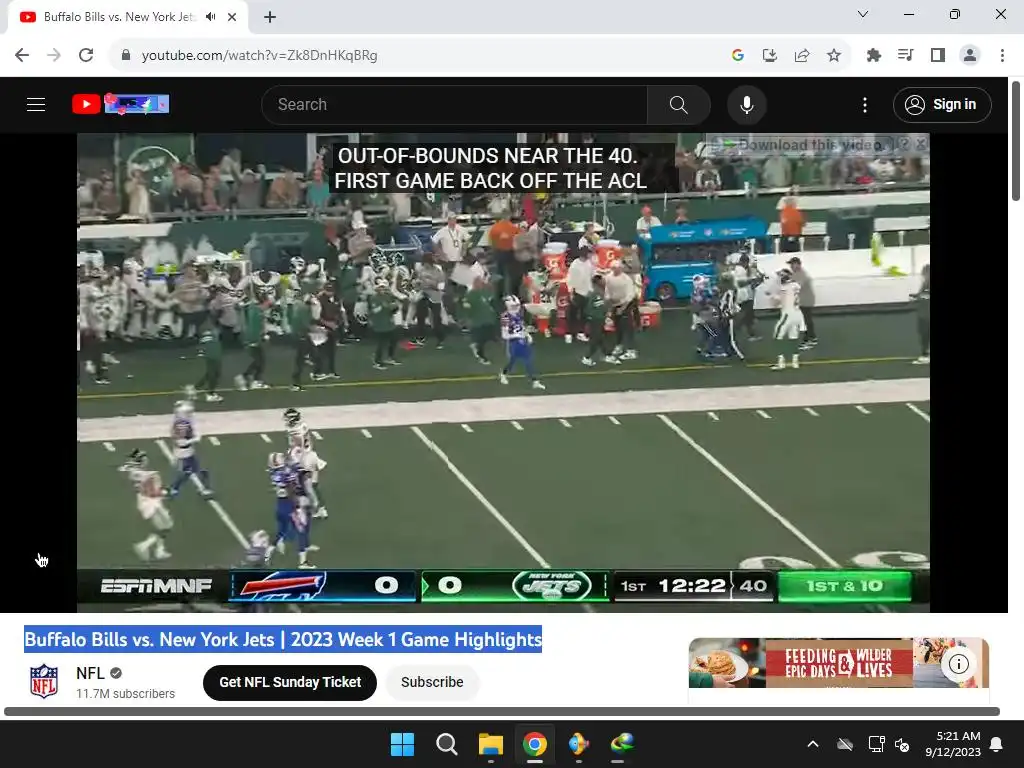View site information via padlock icon
This screenshot has height=768, width=1024.
point(126,56)
